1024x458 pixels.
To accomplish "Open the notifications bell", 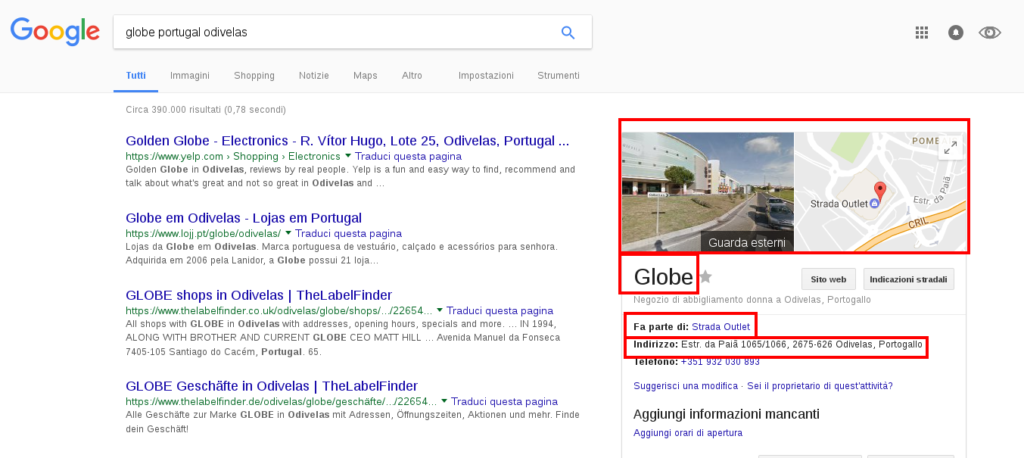I will coord(955,33).
